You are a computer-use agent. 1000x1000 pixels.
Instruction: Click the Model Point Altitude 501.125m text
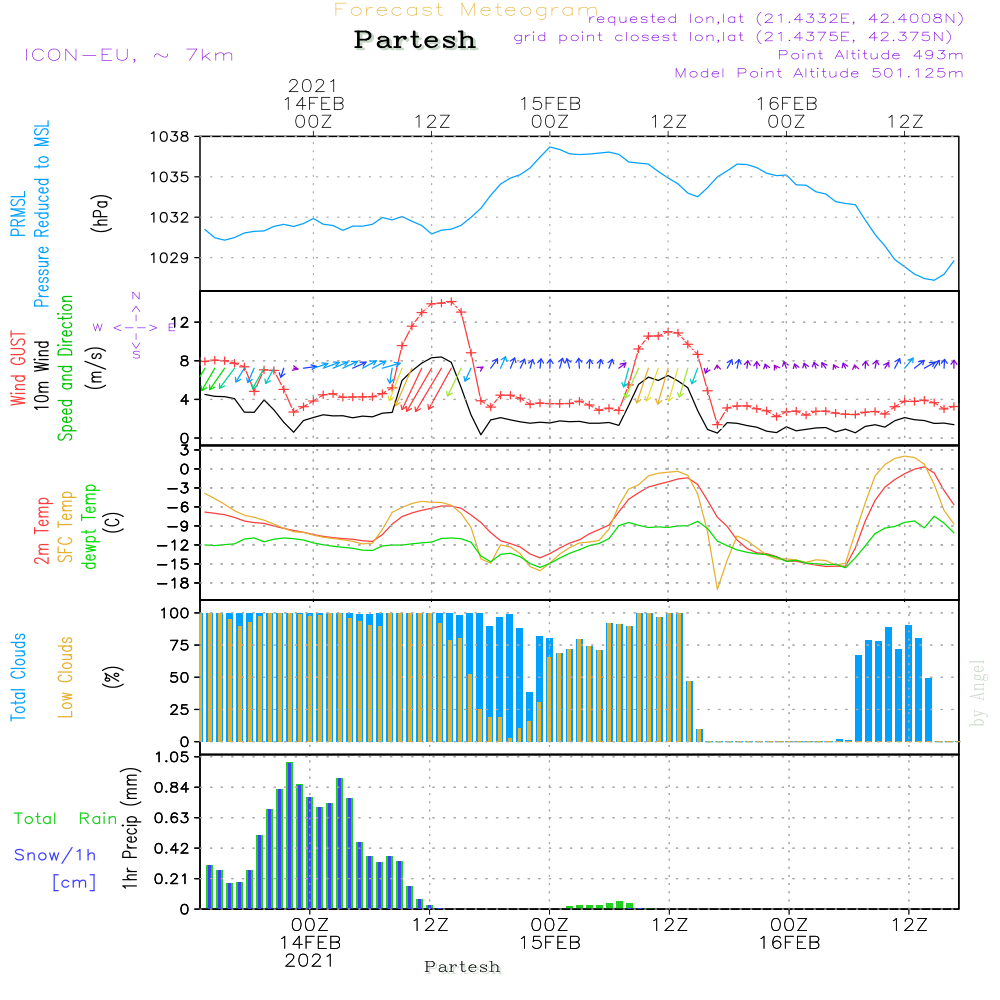tap(819, 73)
